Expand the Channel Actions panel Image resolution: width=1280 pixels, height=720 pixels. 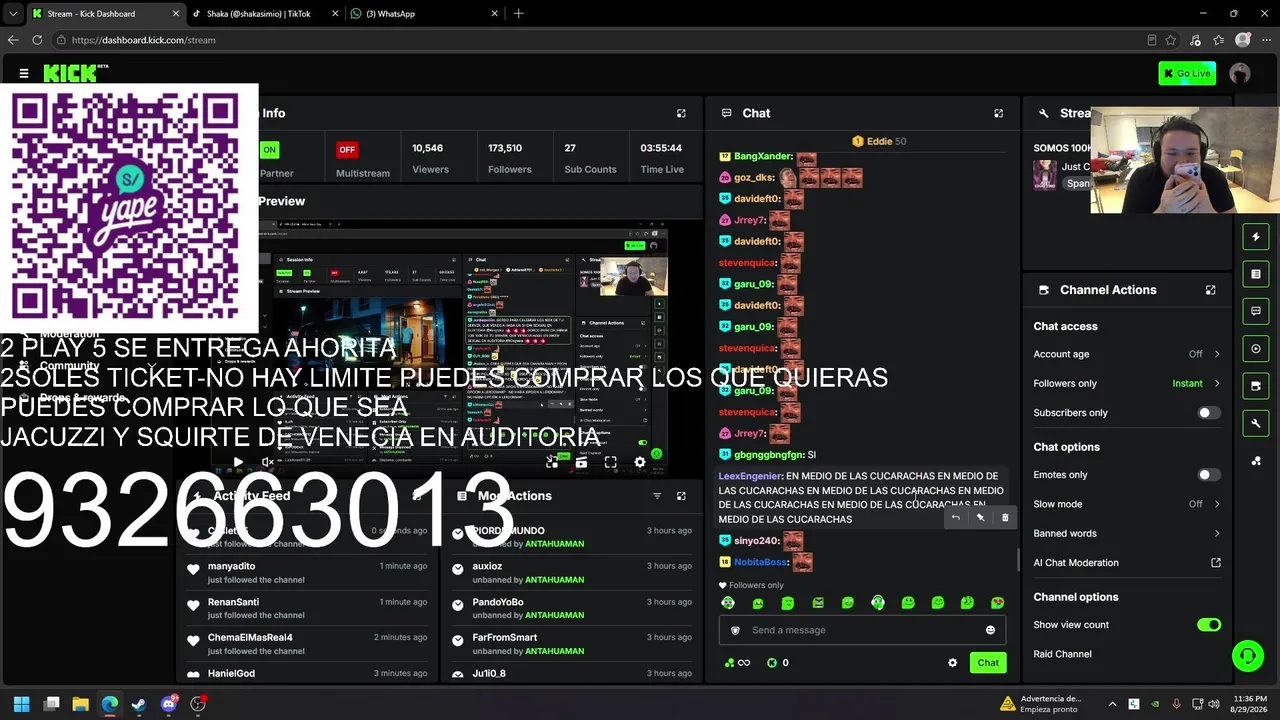click(x=1210, y=290)
